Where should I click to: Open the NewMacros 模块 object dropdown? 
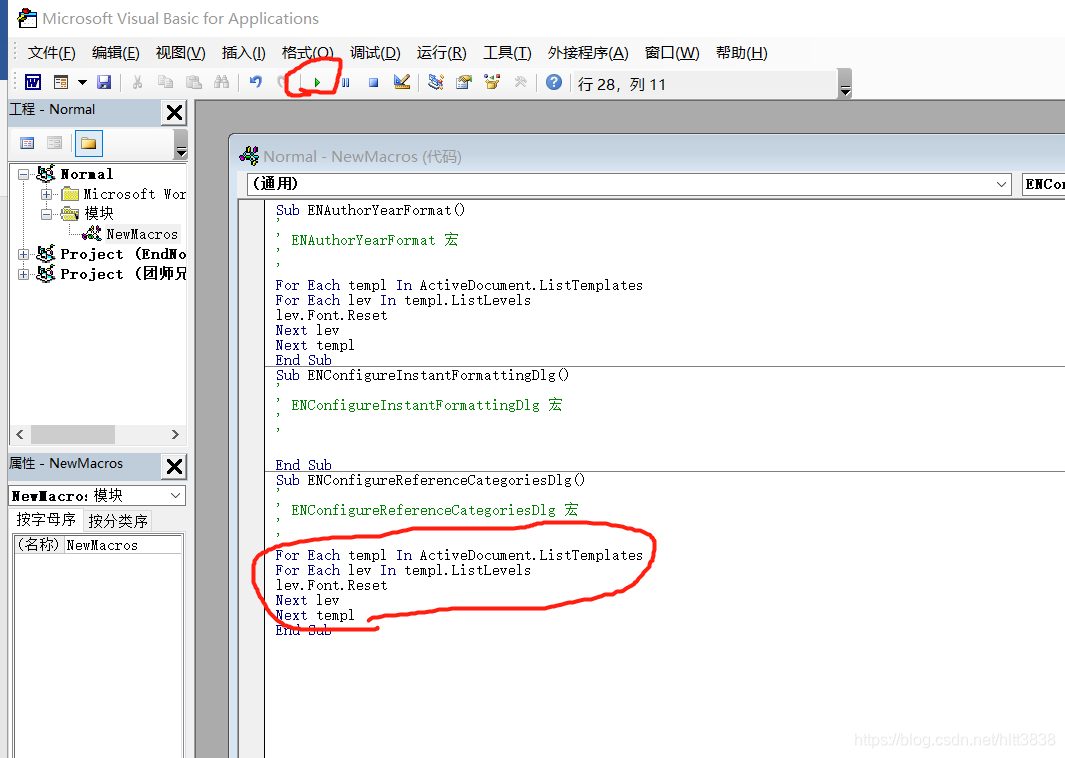tap(175, 495)
